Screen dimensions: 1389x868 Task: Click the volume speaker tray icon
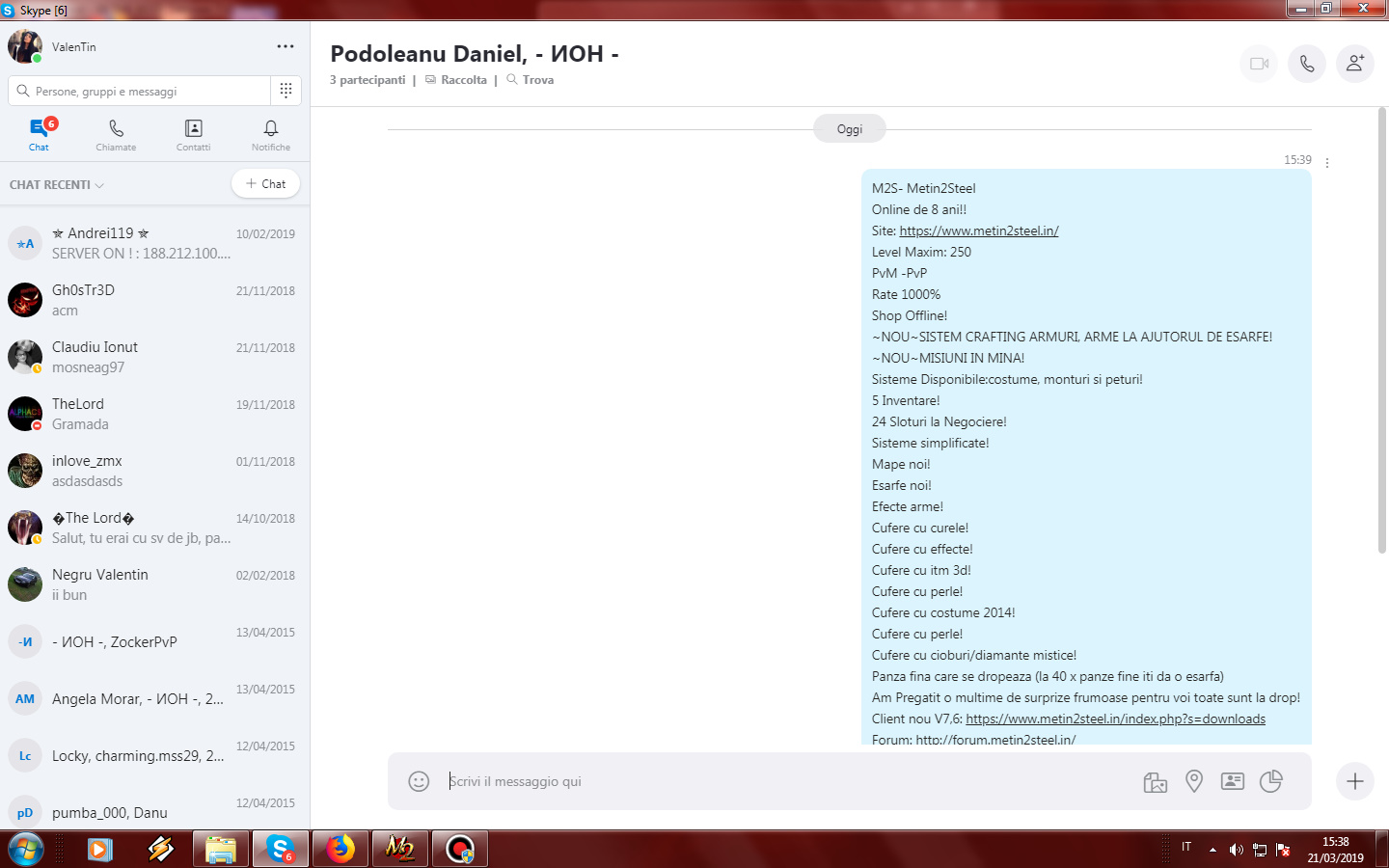(1237, 850)
